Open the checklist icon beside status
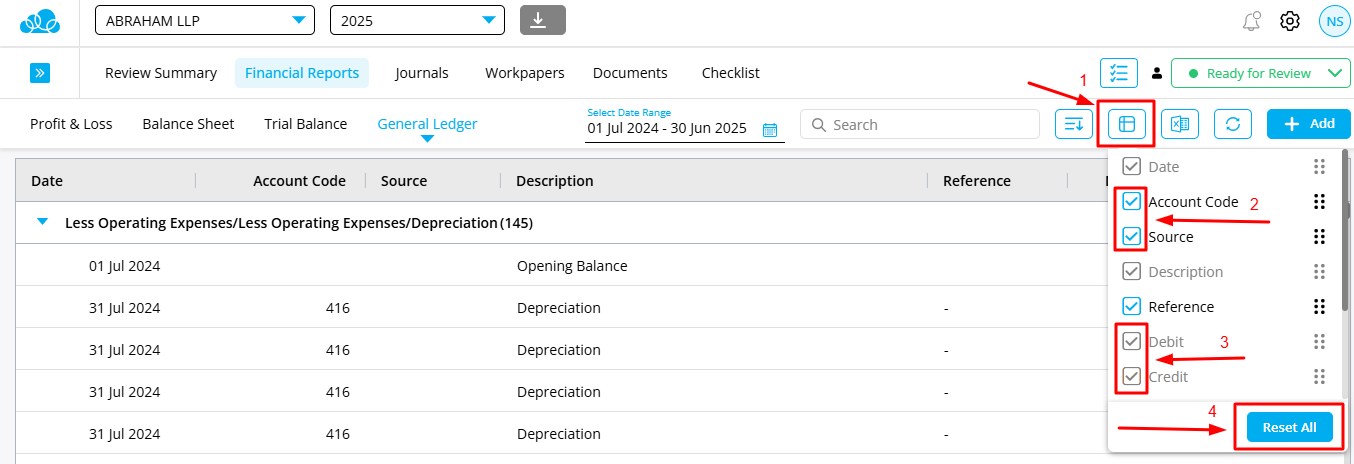This screenshot has height=464, width=1354. [x=1118, y=73]
